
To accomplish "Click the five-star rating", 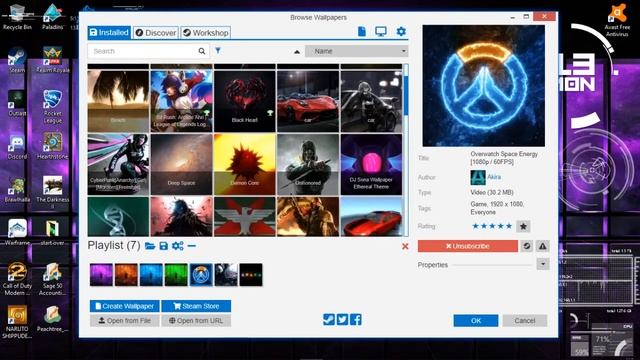I will 492,226.
